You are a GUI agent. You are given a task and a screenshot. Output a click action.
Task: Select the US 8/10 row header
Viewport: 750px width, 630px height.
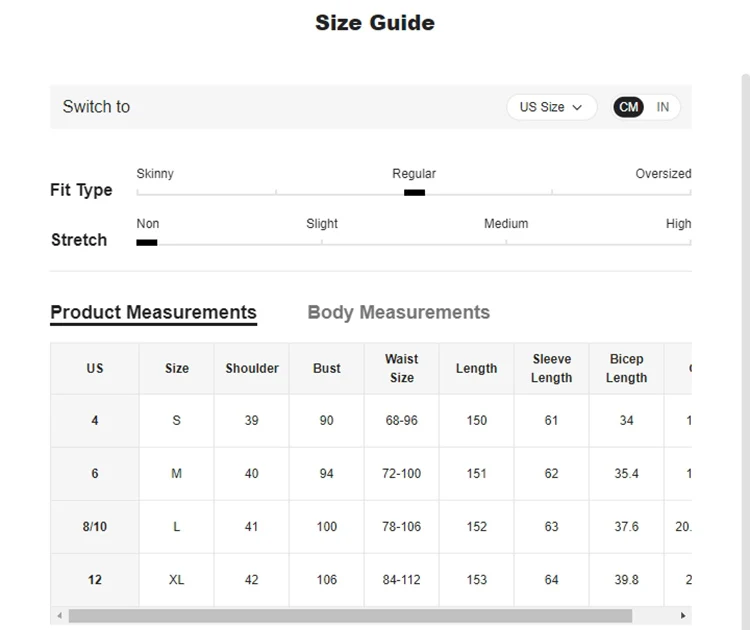point(95,527)
